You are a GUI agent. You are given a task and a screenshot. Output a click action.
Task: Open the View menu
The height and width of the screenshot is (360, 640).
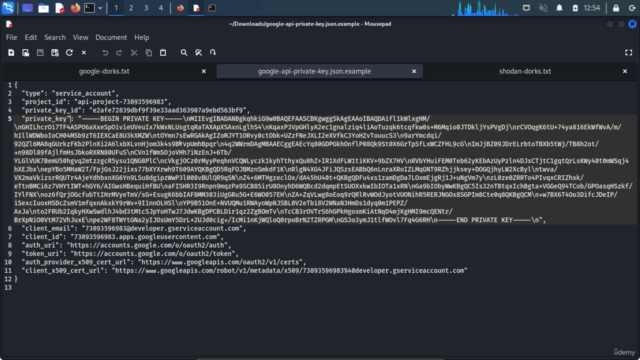(x=80, y=38)
